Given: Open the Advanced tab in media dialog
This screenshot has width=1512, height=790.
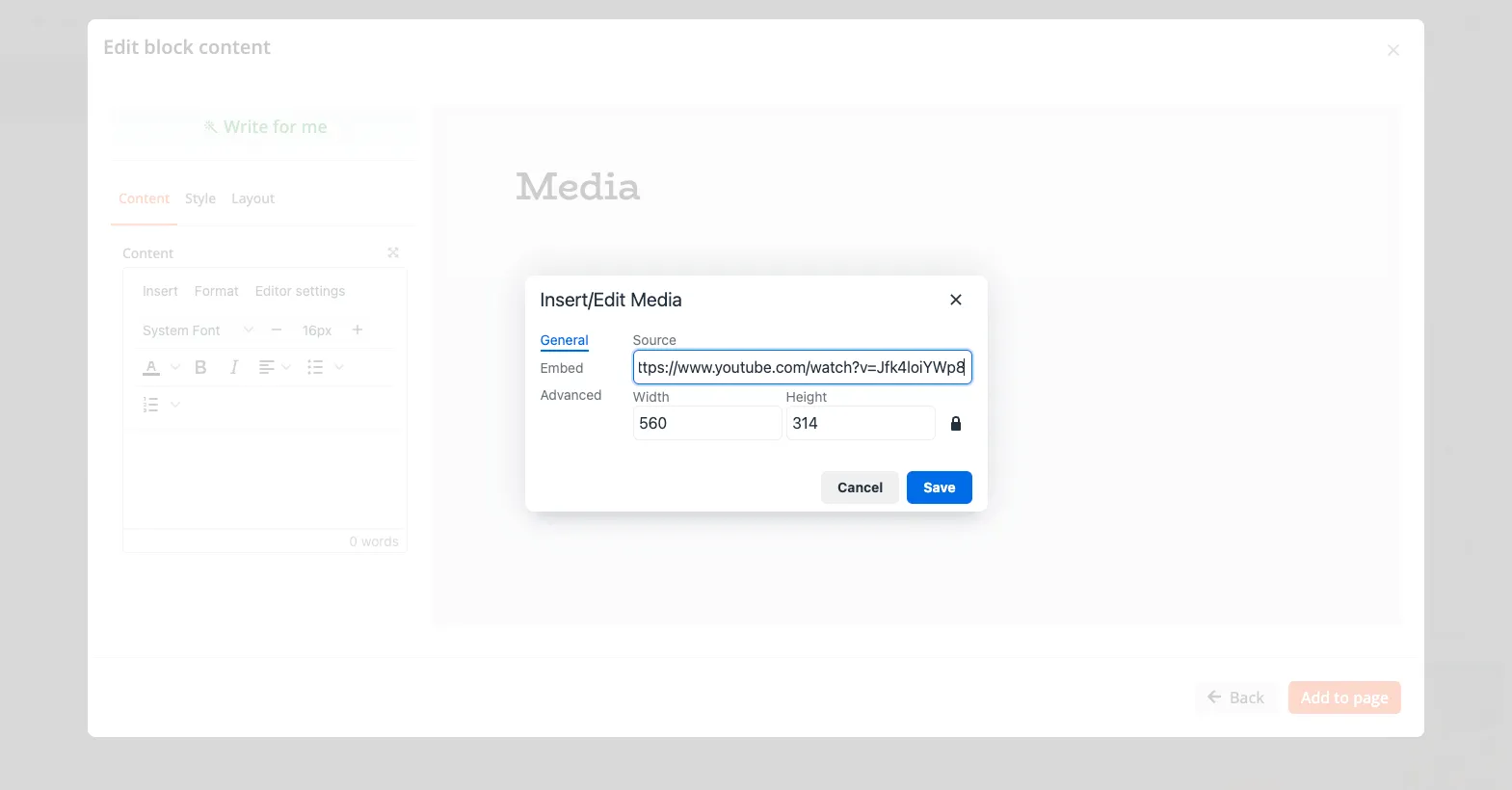Looking at the screenshot, I should click(570, 395).
